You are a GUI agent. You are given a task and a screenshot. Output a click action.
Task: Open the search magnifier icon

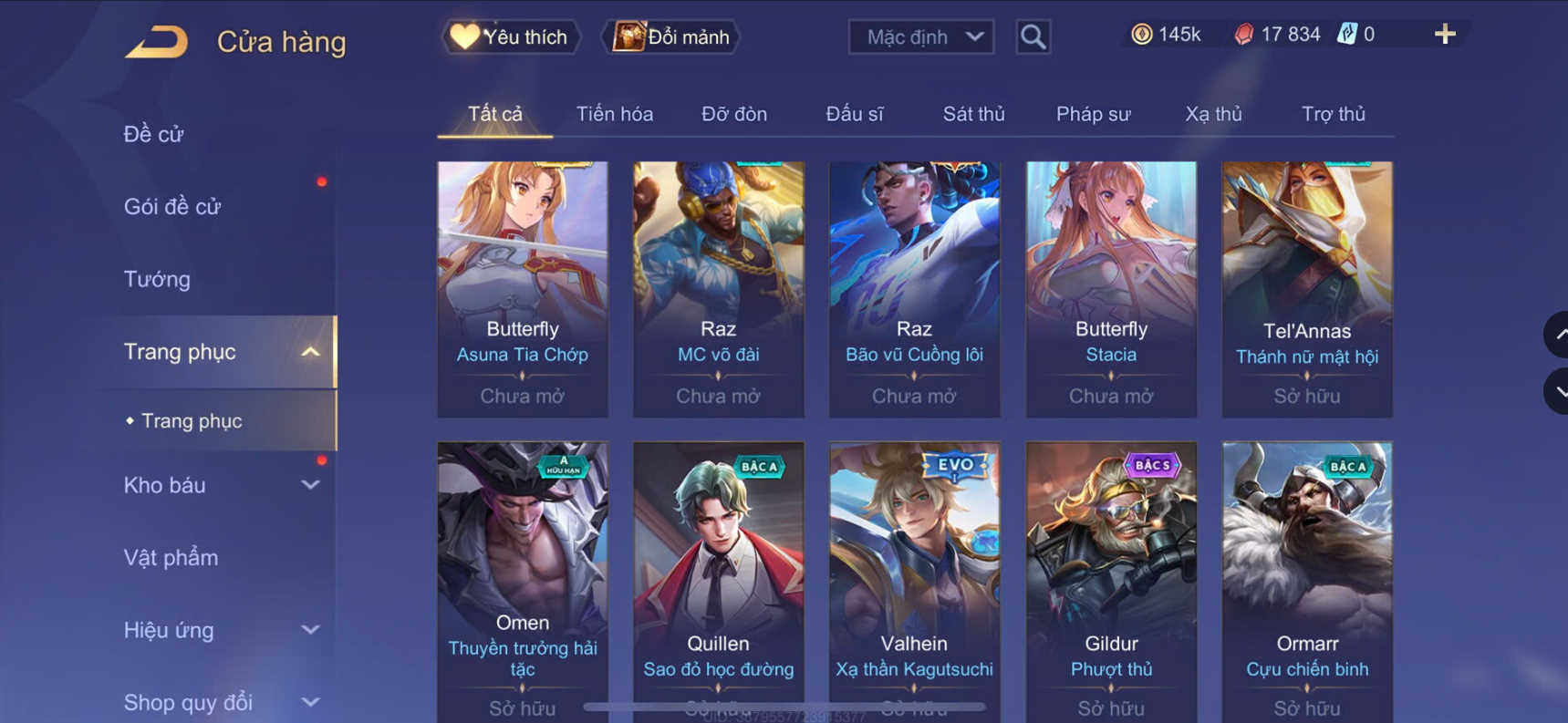tap(1033, 37)
